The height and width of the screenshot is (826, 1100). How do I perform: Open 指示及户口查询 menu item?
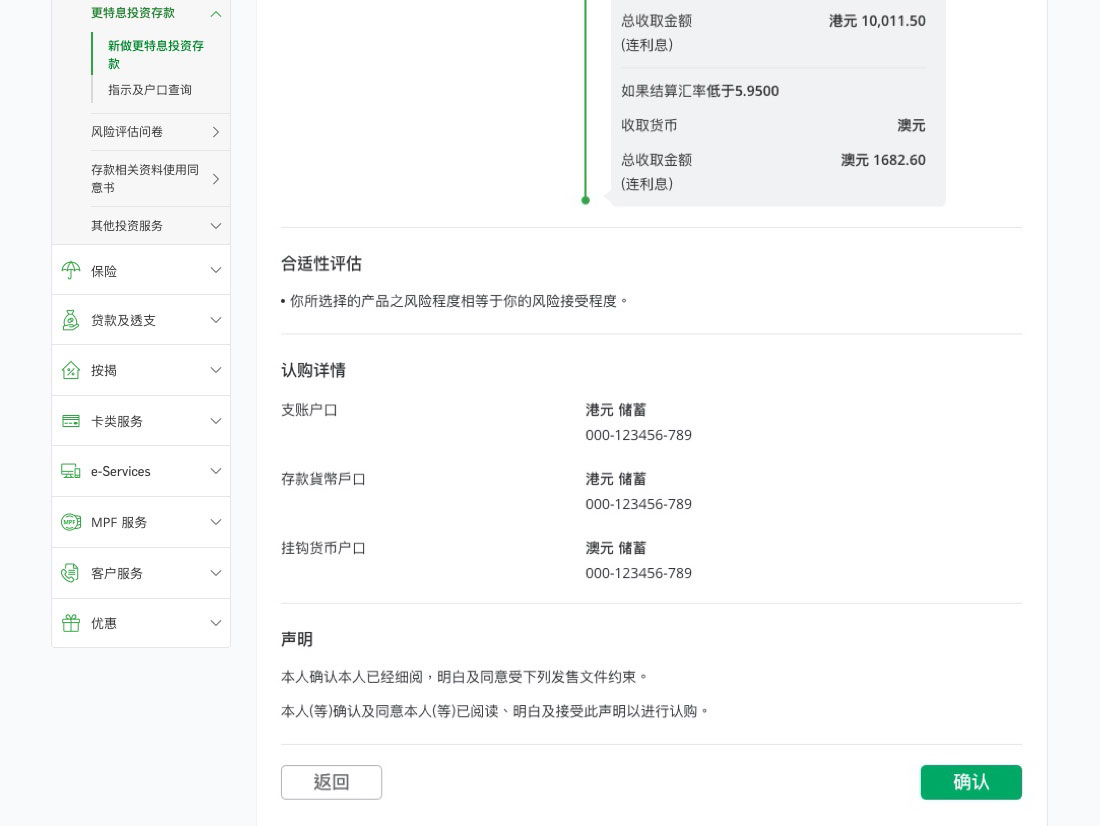(x=149, y=90)
